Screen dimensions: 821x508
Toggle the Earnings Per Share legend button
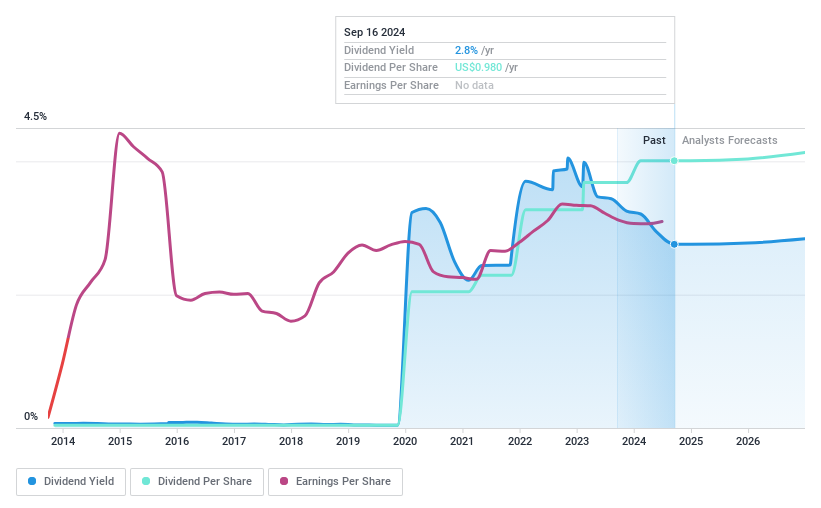335,481
